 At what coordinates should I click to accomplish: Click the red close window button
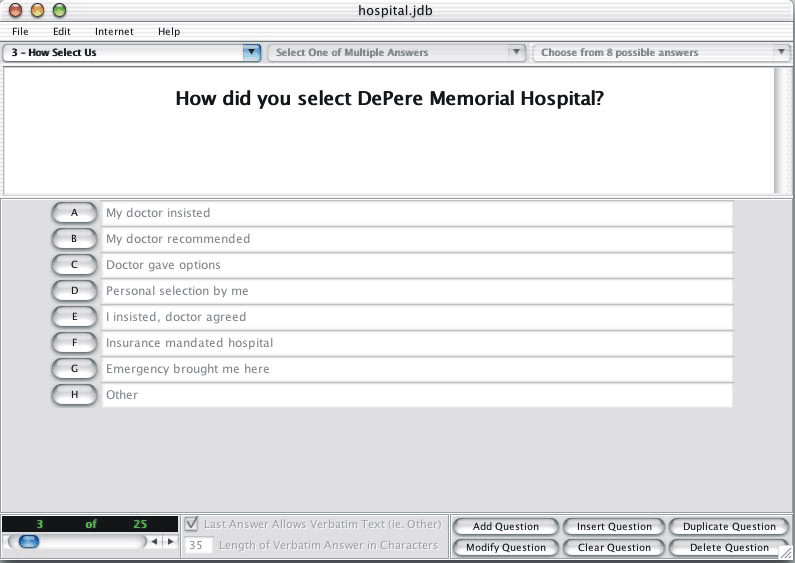click(x=16, y=10)
